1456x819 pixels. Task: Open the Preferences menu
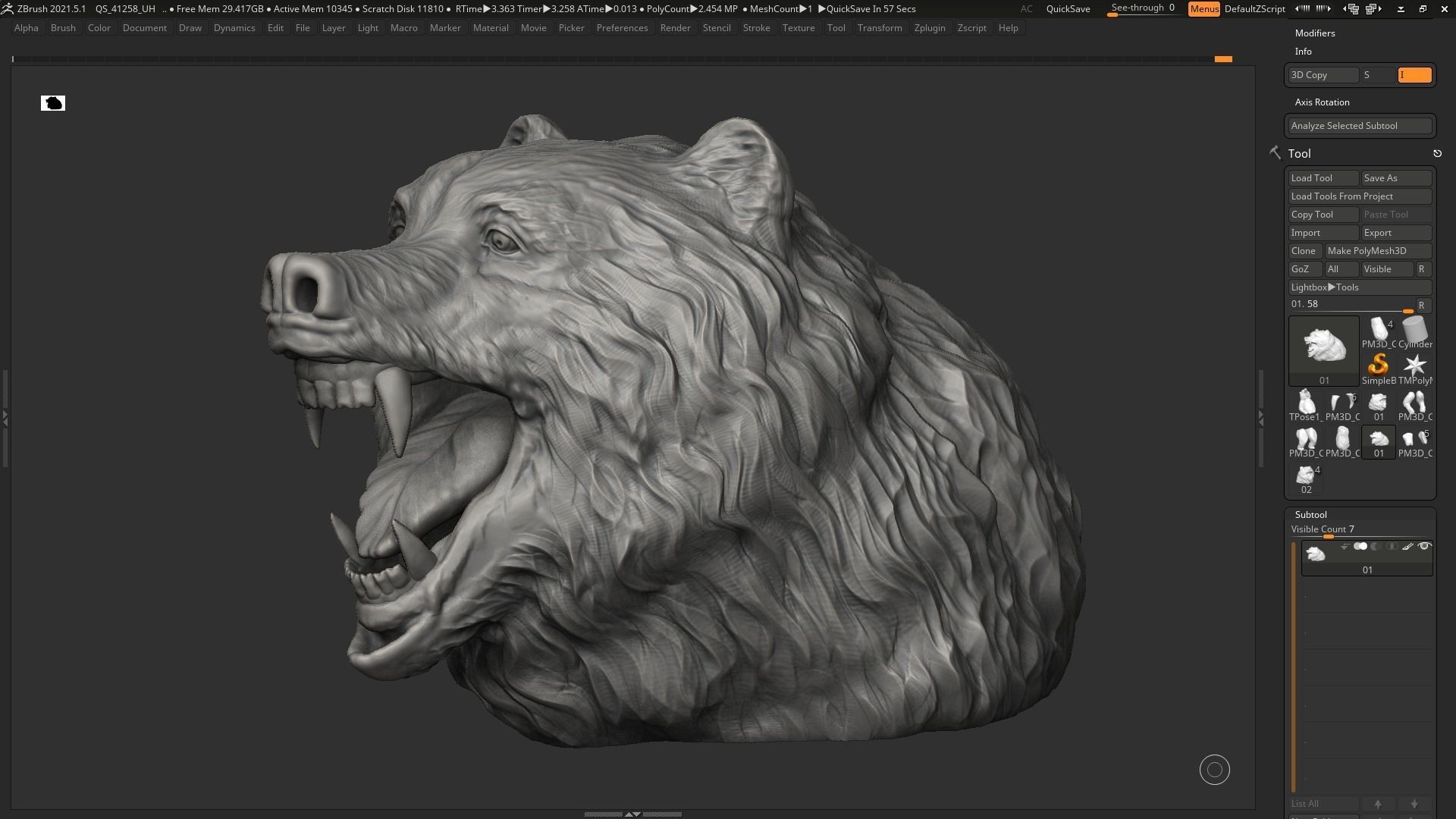[622, 28]
